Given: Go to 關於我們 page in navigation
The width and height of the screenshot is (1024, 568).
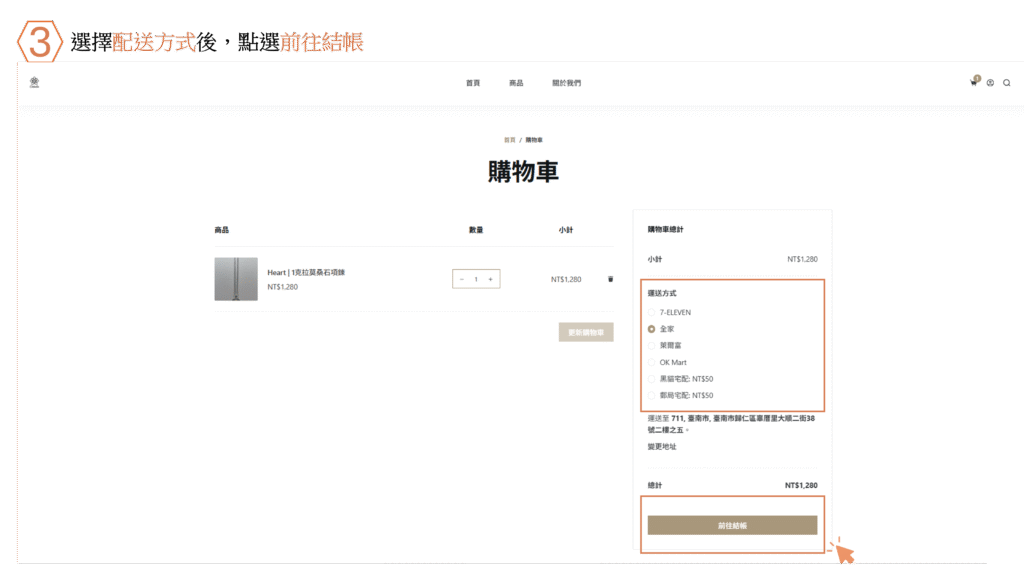Looking at the screenshot, I should pyautogui.click(x=566, y=83).
